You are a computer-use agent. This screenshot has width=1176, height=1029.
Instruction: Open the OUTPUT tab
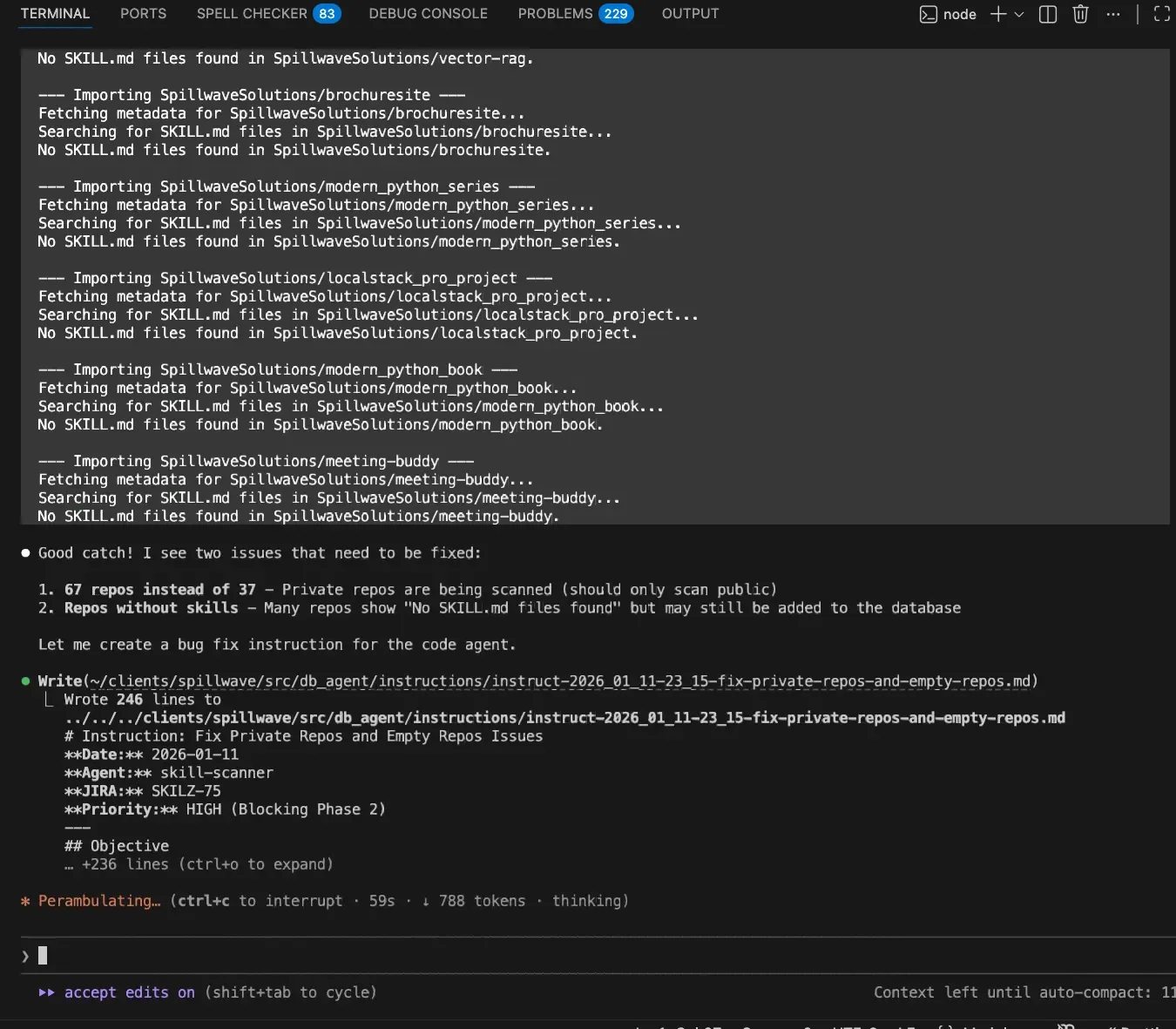click(689, 14)
